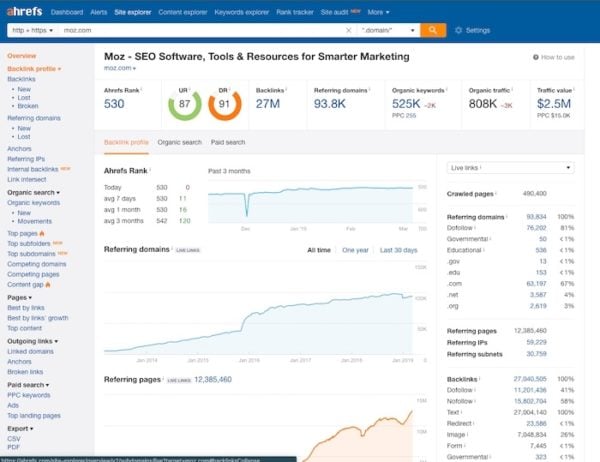Viewport: 600px width, 462px height.
Task: Switch to the Organic search tab
Action: (178, 142)
